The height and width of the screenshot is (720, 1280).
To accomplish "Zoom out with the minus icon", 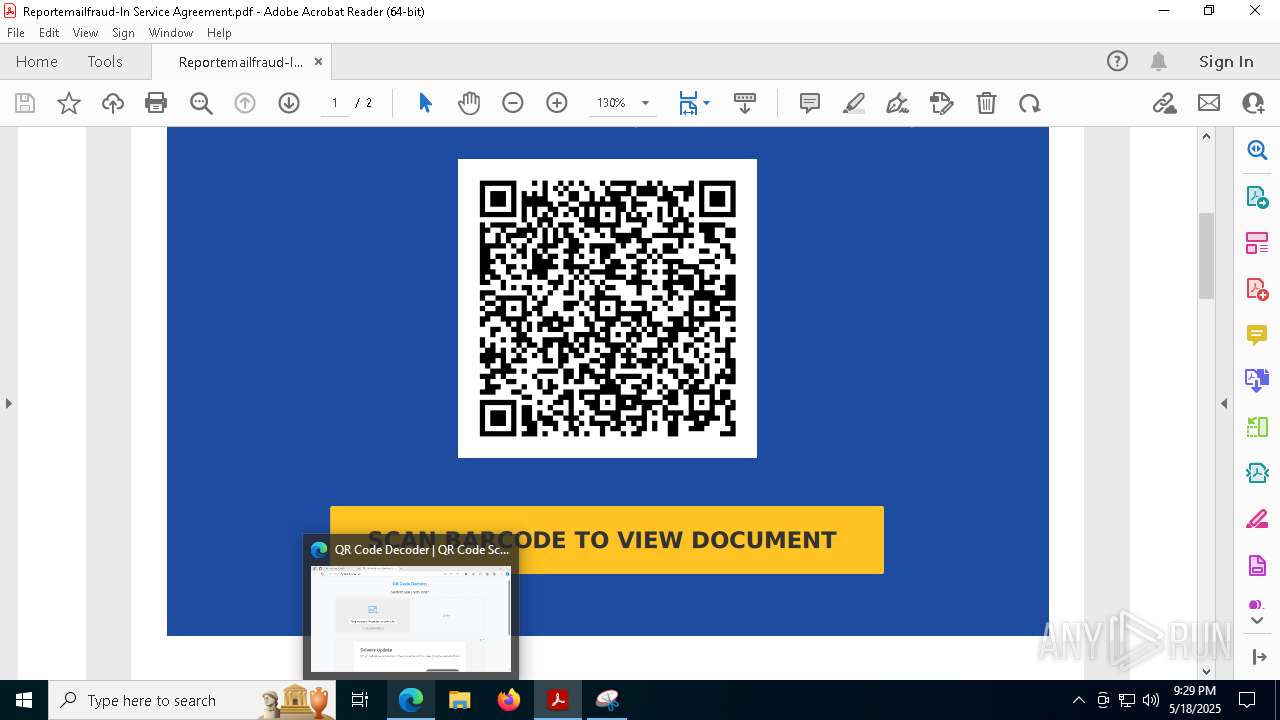I will [x=513, y=103].
